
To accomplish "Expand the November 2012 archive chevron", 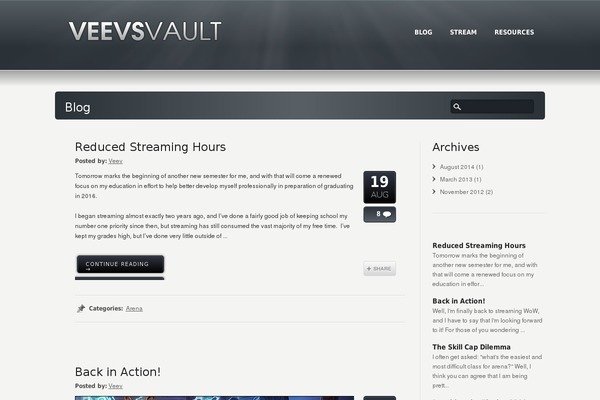I will 434,191.
